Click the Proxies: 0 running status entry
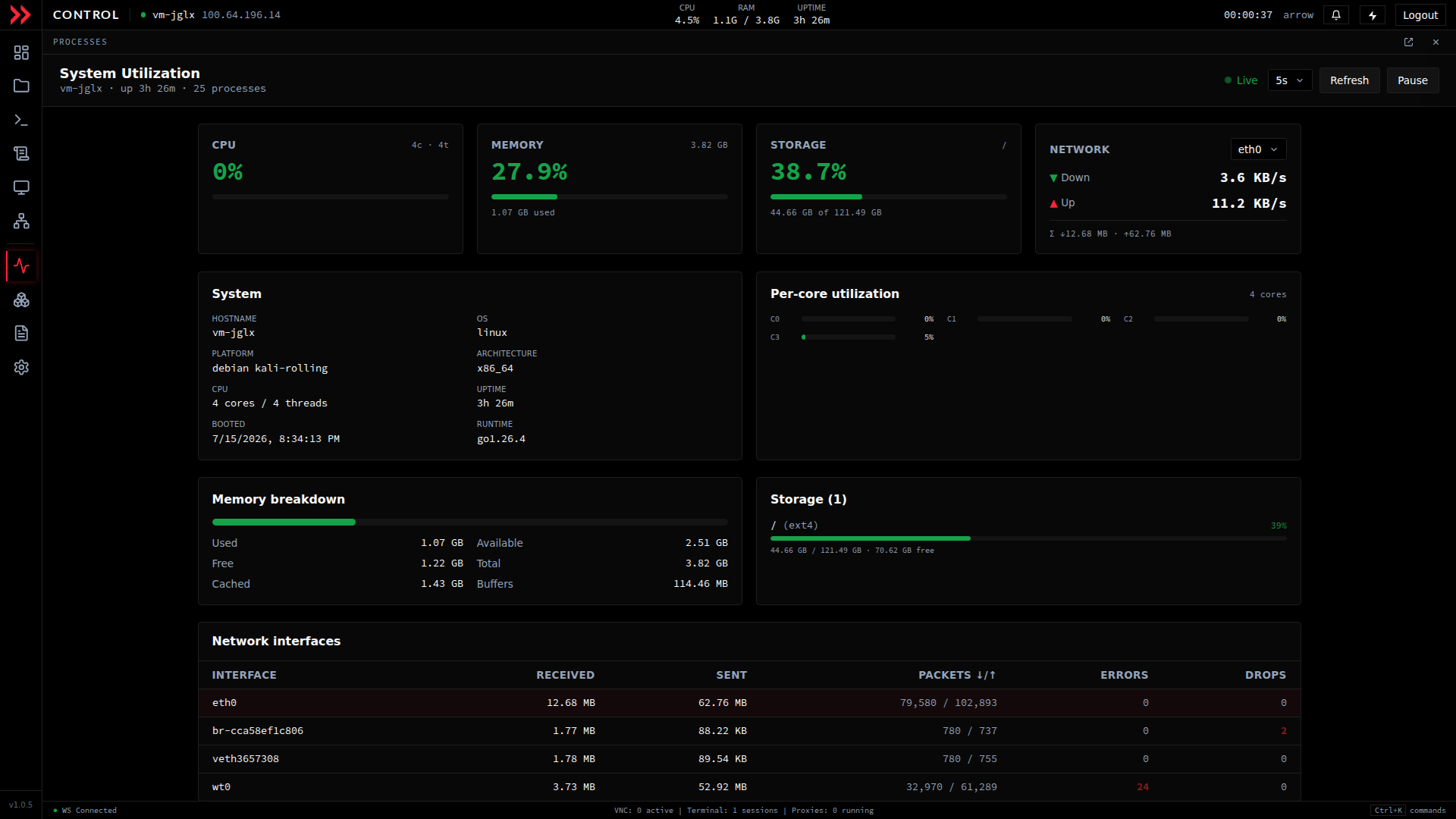The image size is (1456, 819). pyautogui.click(x=832, y=811)
